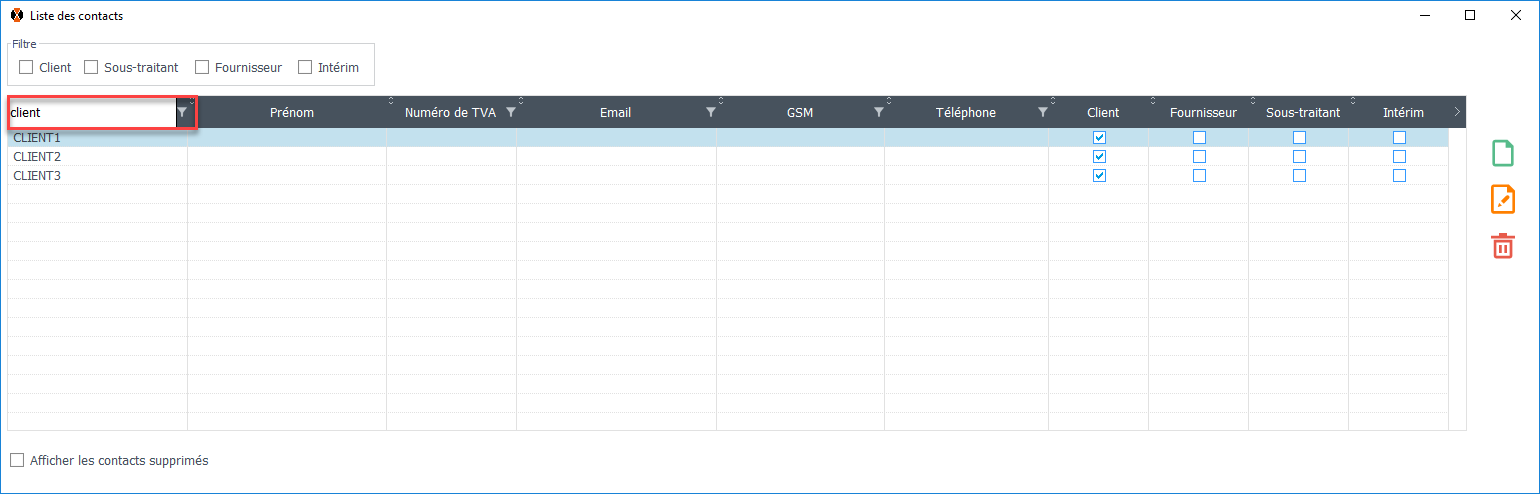Check the Intérim filter checkbox
Screen dimensions: 1540x494
pos(305,68)
